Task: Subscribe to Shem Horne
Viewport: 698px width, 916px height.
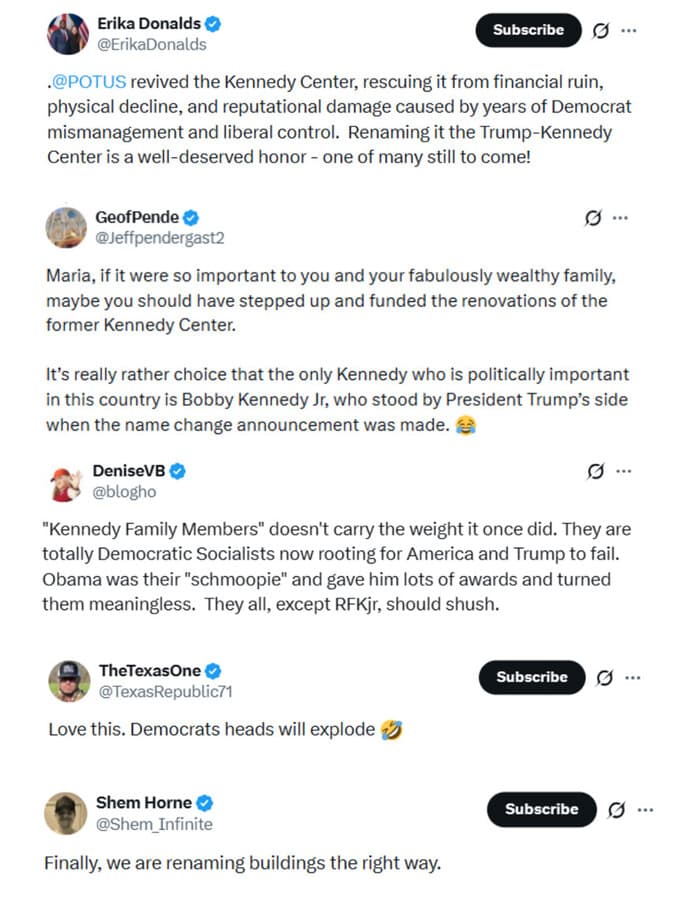Action: [x=540, y=810]
